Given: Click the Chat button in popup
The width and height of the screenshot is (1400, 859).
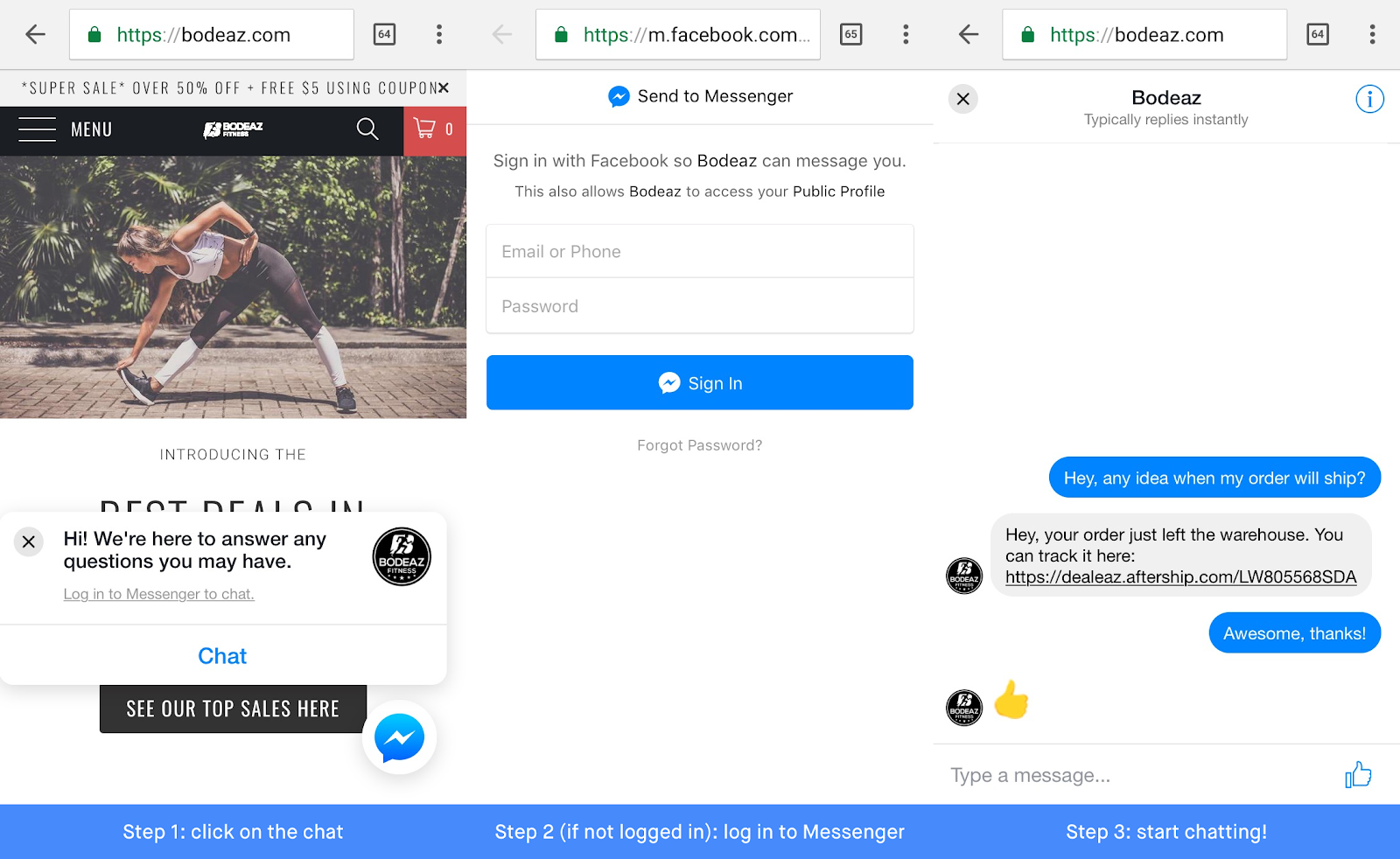Looking at the screenshot, I should click(222, 656).
